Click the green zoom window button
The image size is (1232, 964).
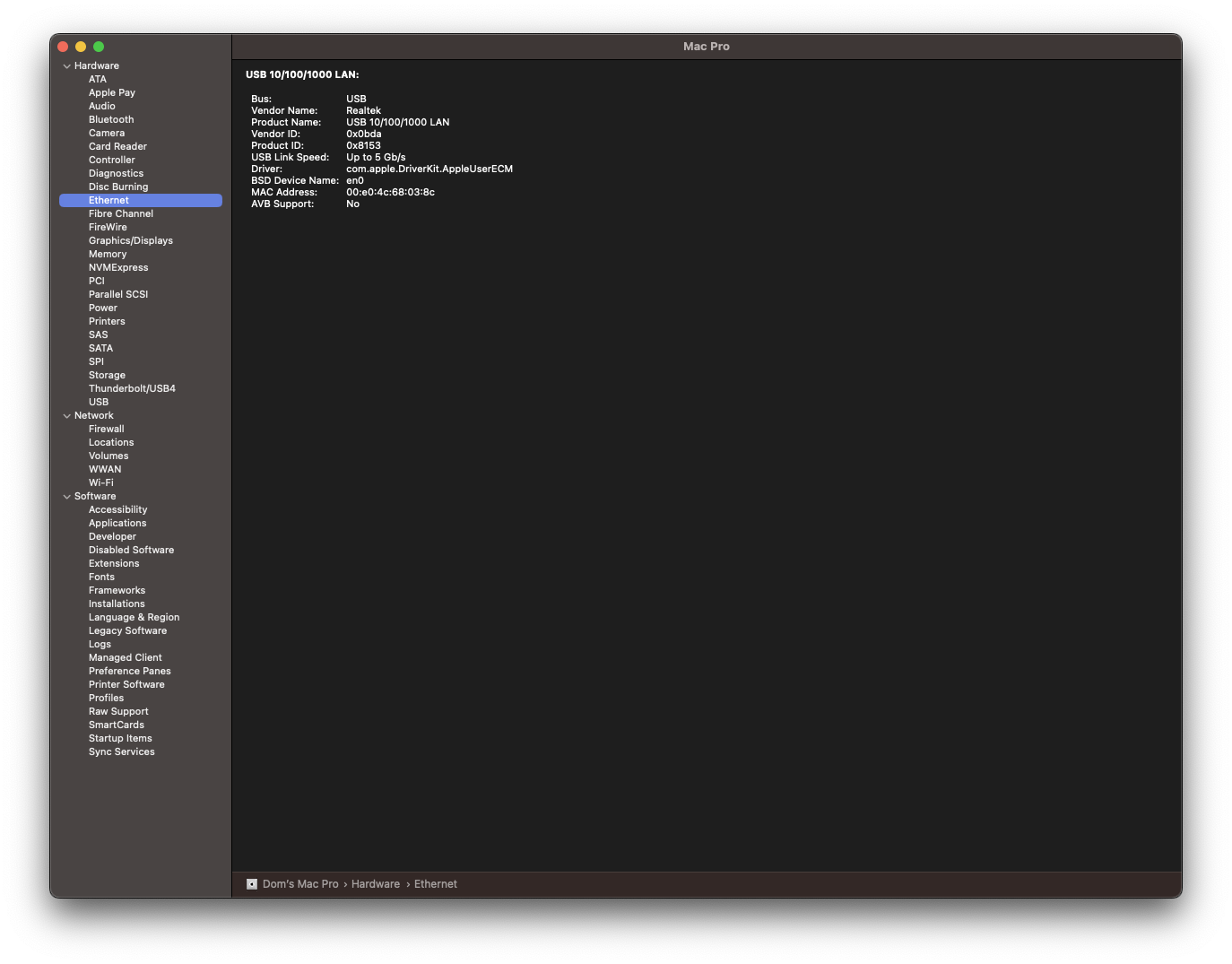point(99,47)
